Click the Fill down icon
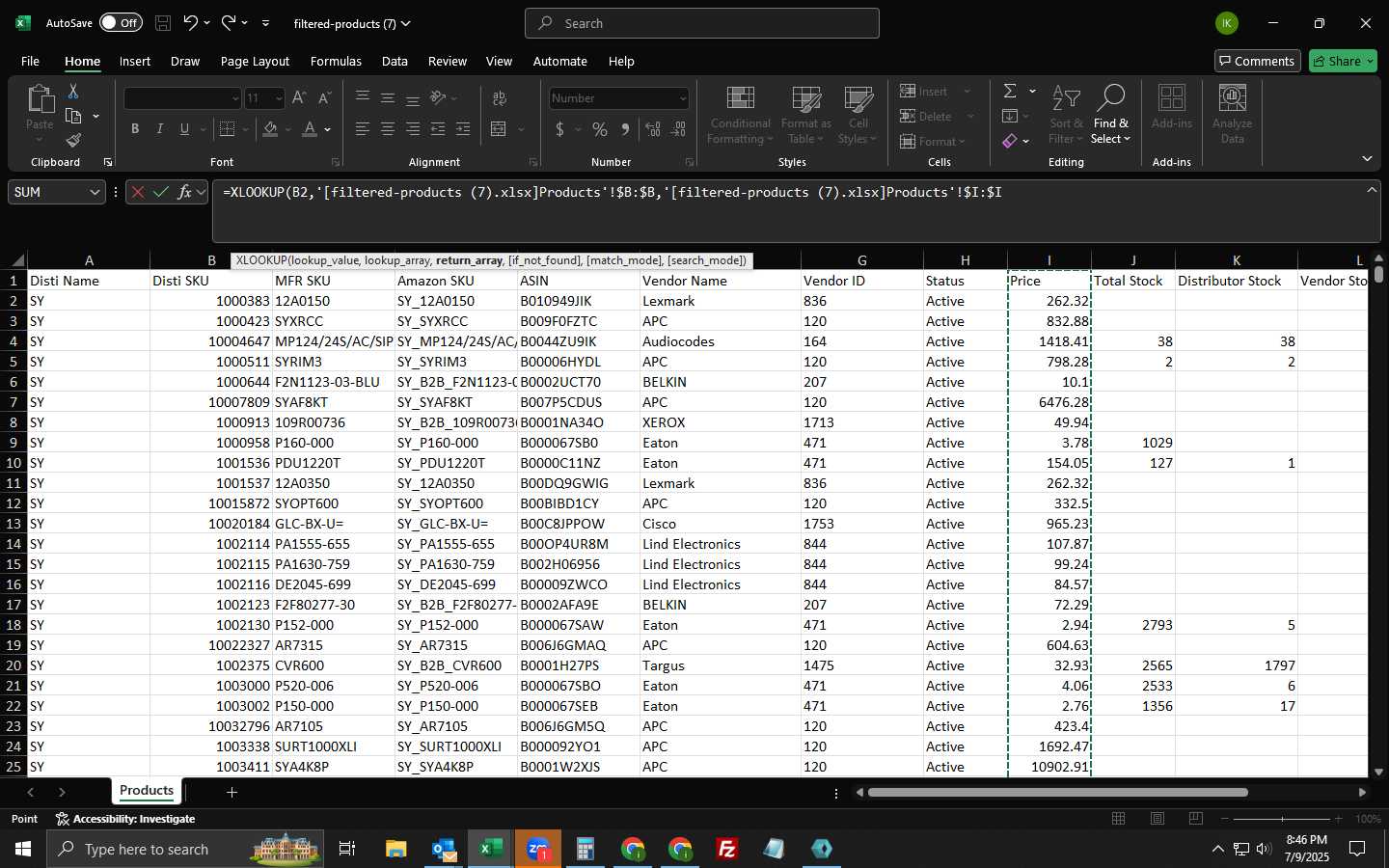The image size is (1389, 868). 1010,116
